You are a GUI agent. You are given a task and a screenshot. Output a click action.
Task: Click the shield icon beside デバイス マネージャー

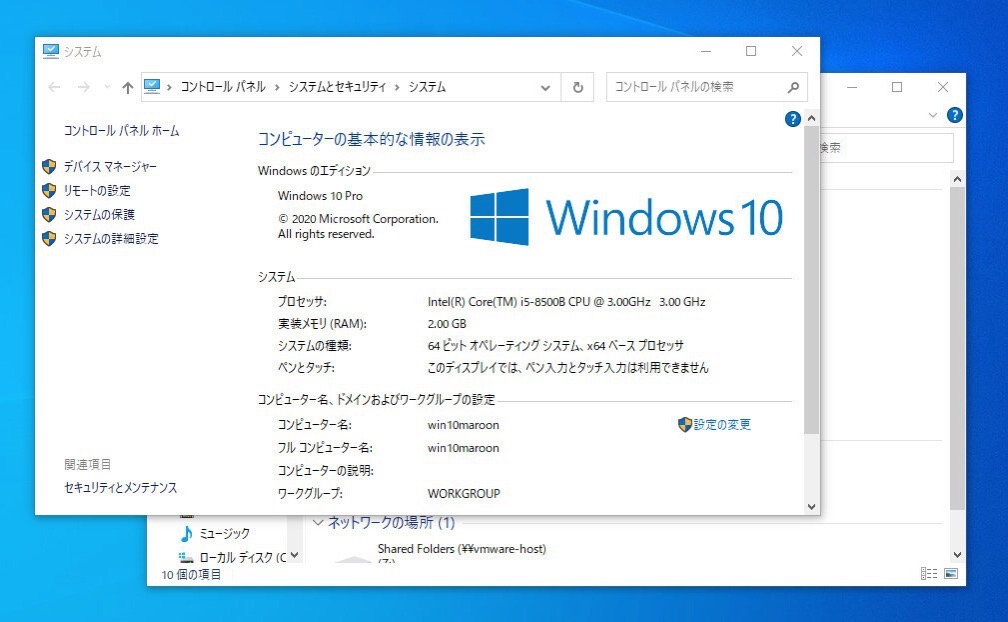click(x=49, y=166)
